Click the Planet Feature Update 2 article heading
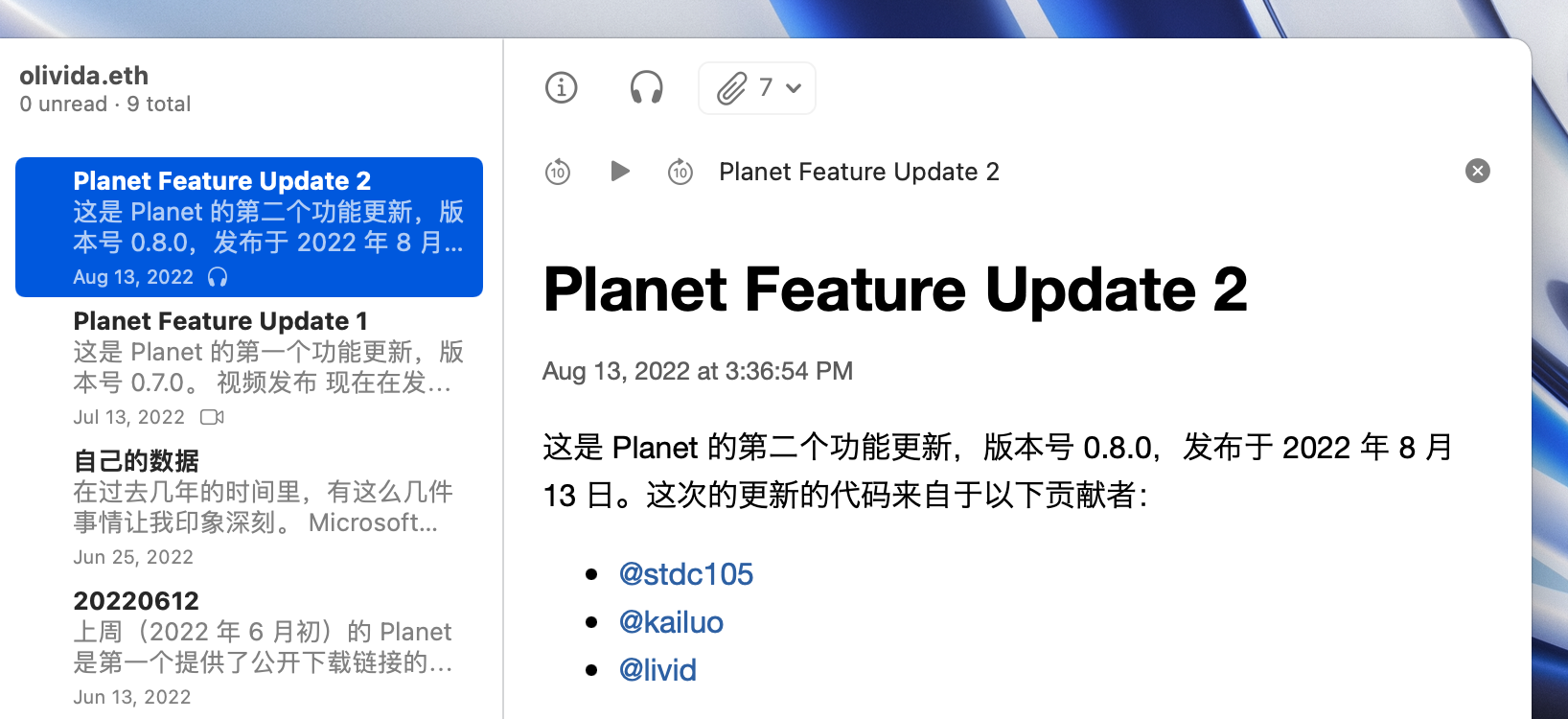 (895, 290)
